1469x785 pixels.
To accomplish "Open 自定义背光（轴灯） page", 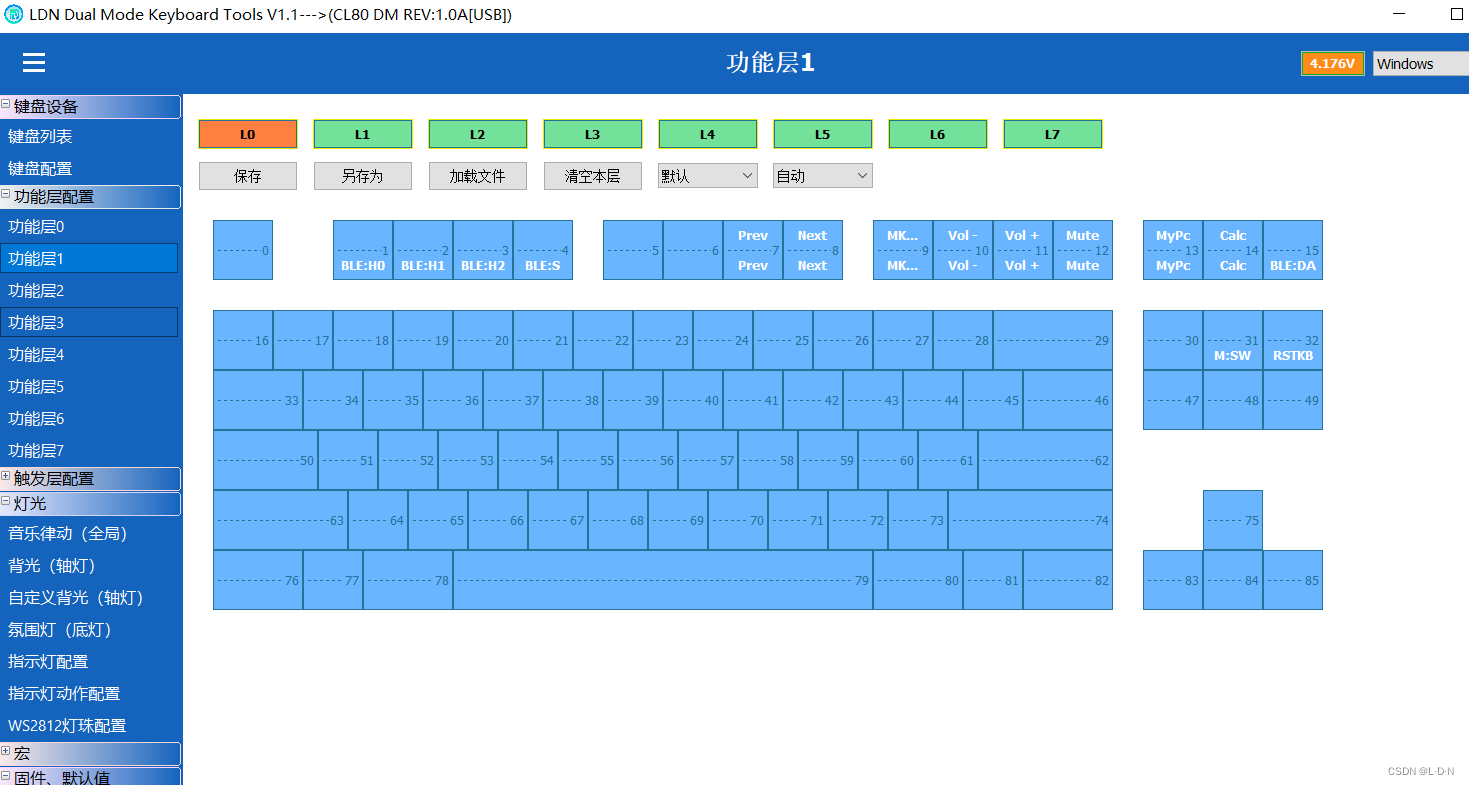I will pyautogui.click(x=90, y=598).
